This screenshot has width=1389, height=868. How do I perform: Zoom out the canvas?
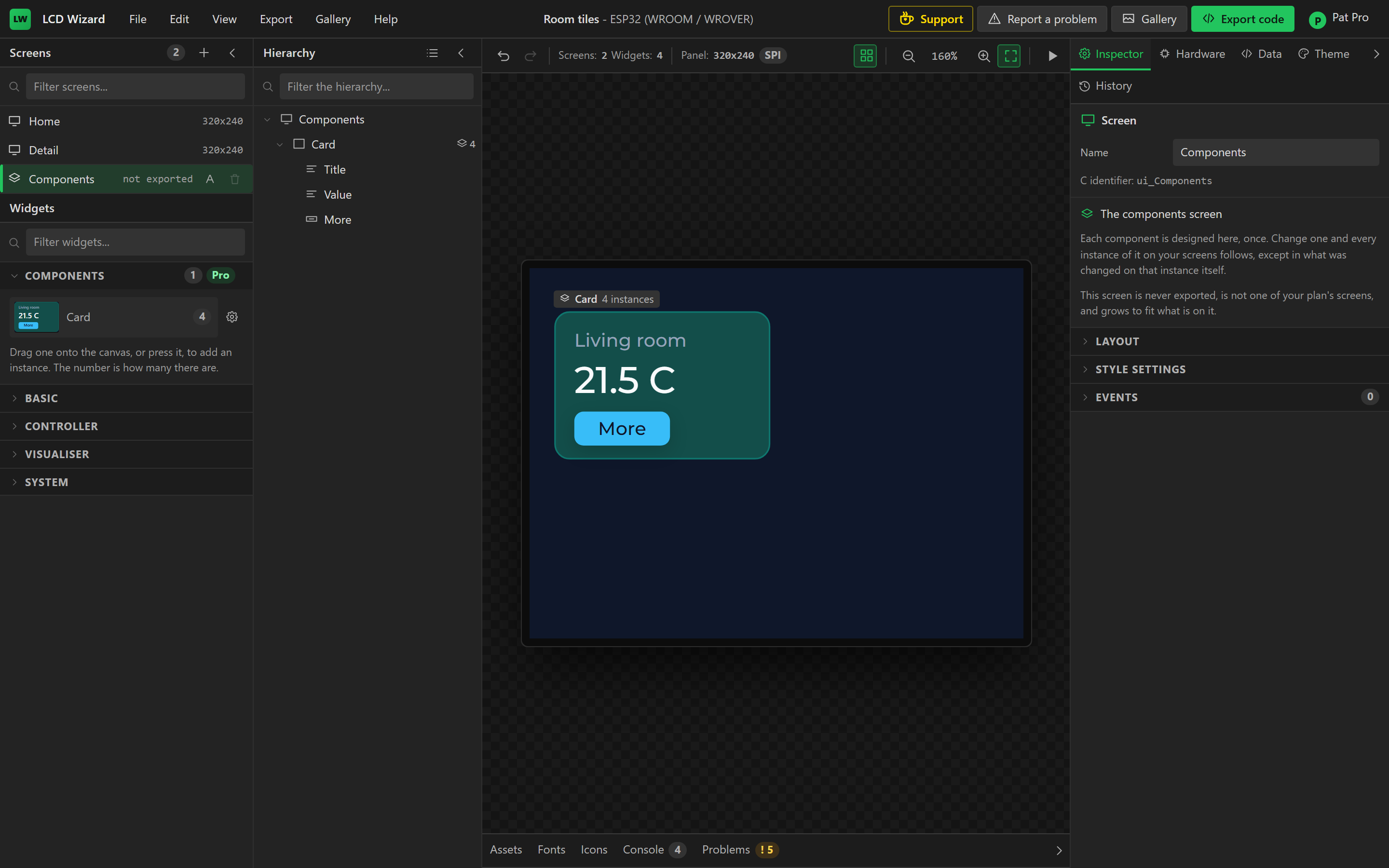908,55
